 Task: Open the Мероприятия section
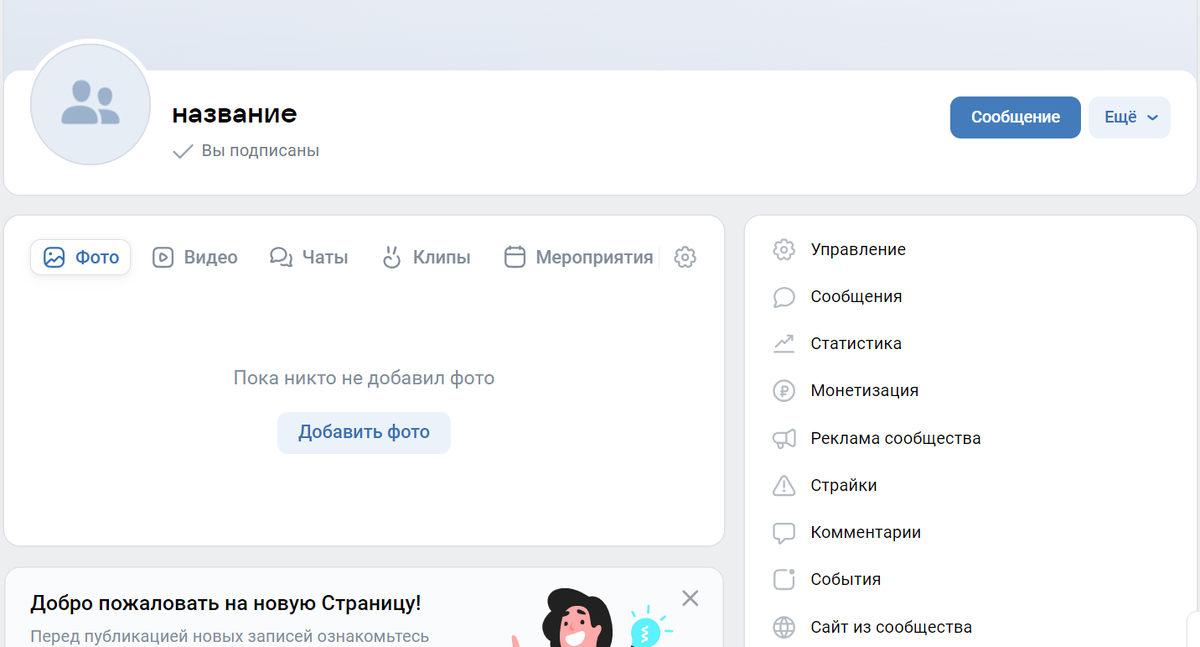pyautogui.click(x=577, y=257)
